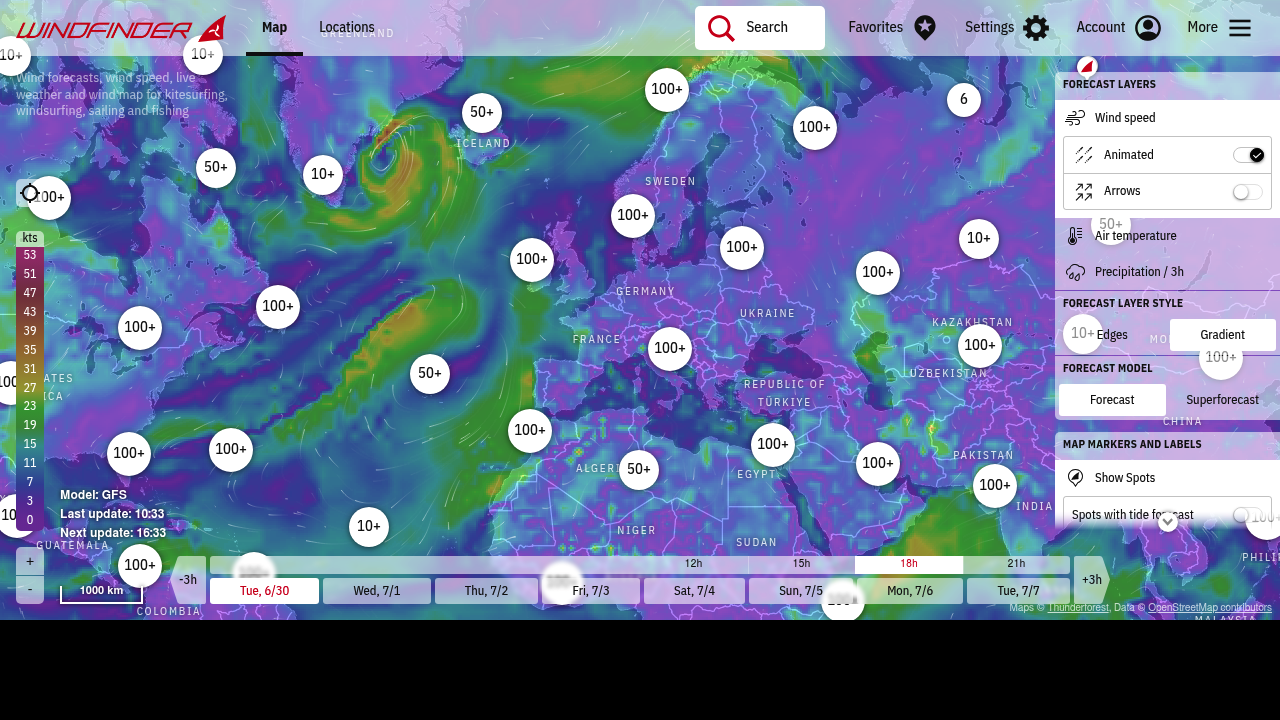Zoom in with the plus button
The height and width of the screenshot is (720, 1280).
[30, 561]
